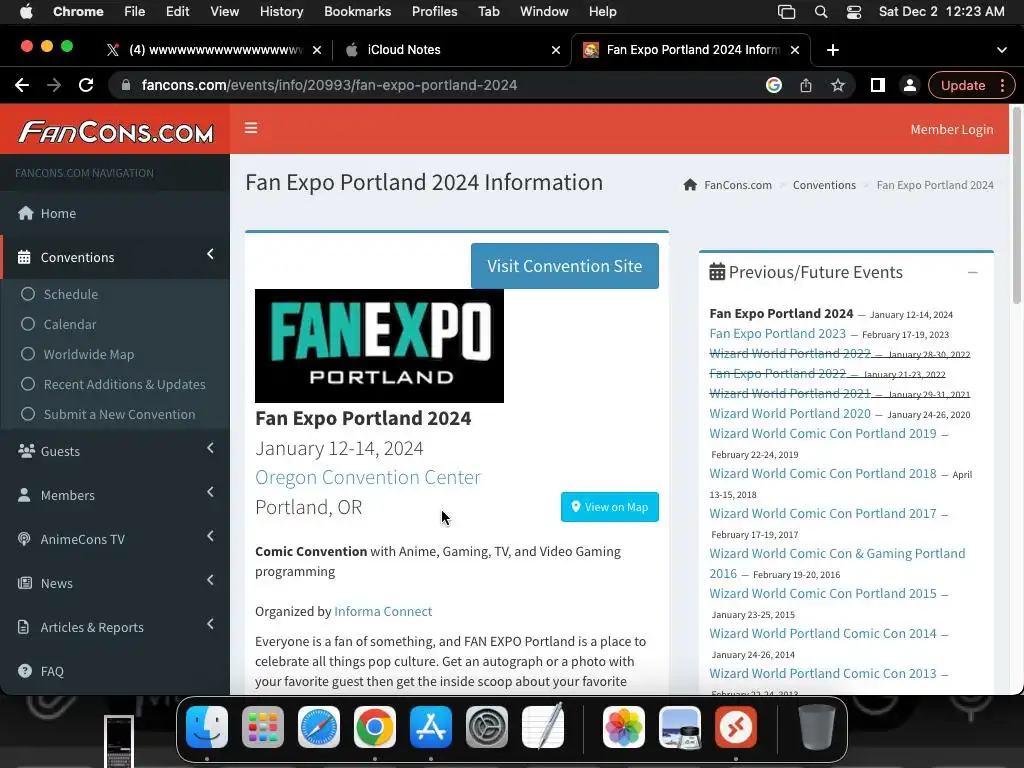
Task: Click the Members person icon in sidebar
Action: click(24, 495)
